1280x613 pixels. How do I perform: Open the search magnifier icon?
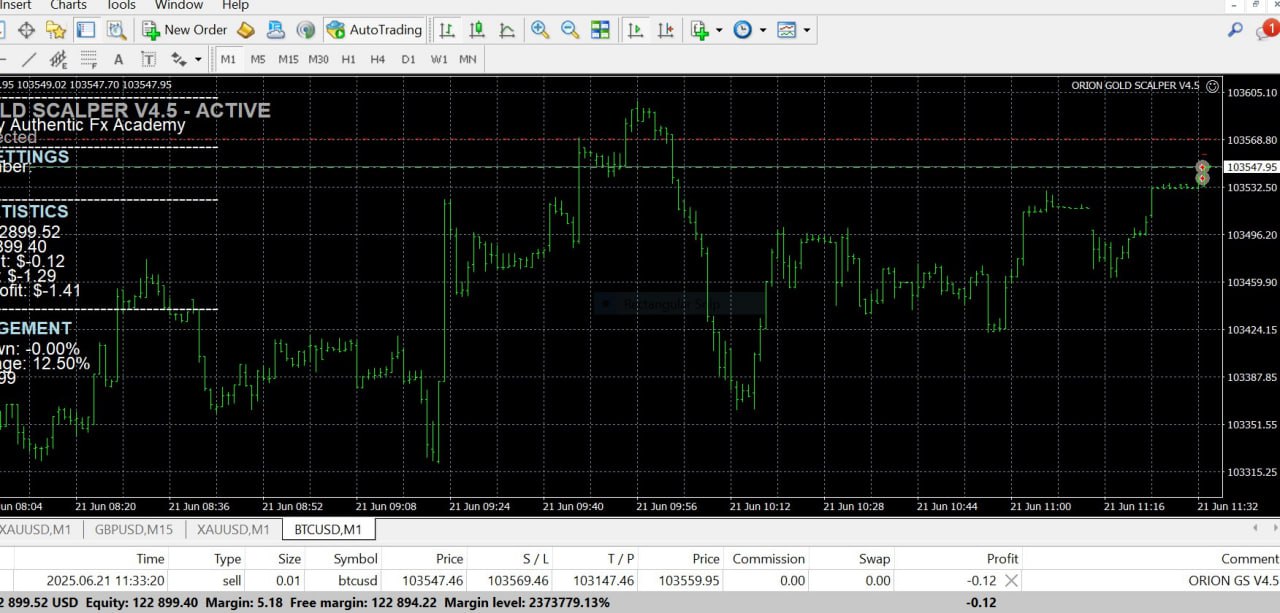(1236, 30)
